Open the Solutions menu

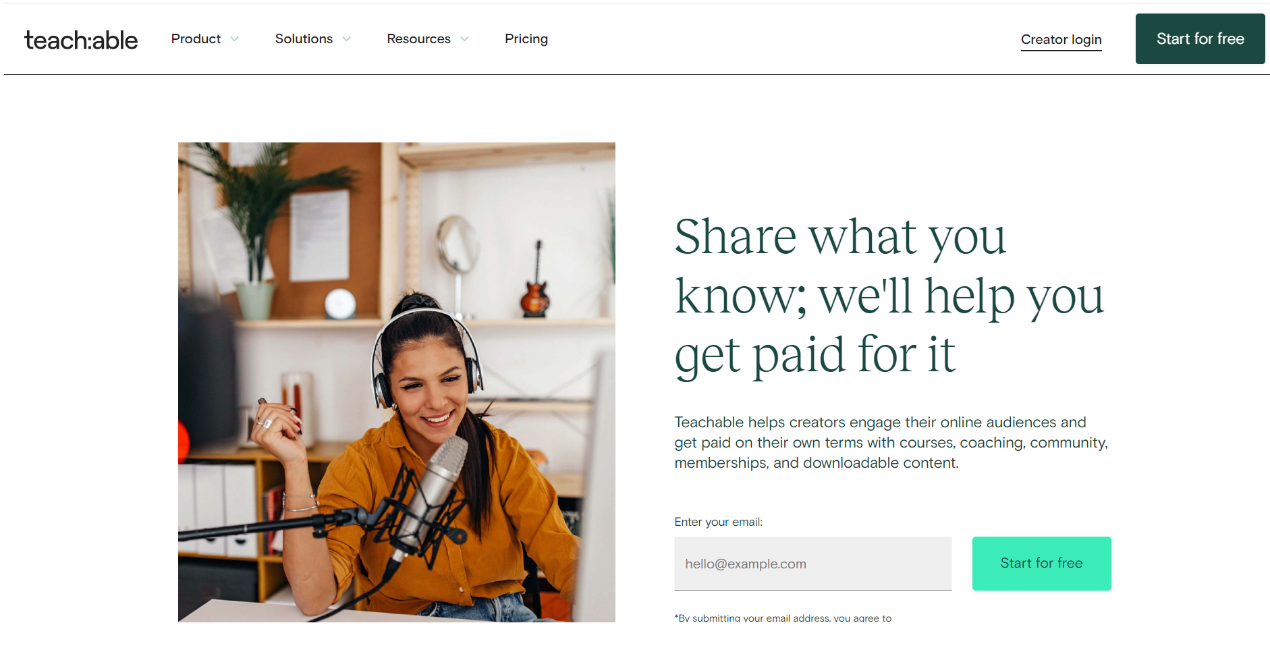(304, 39)
